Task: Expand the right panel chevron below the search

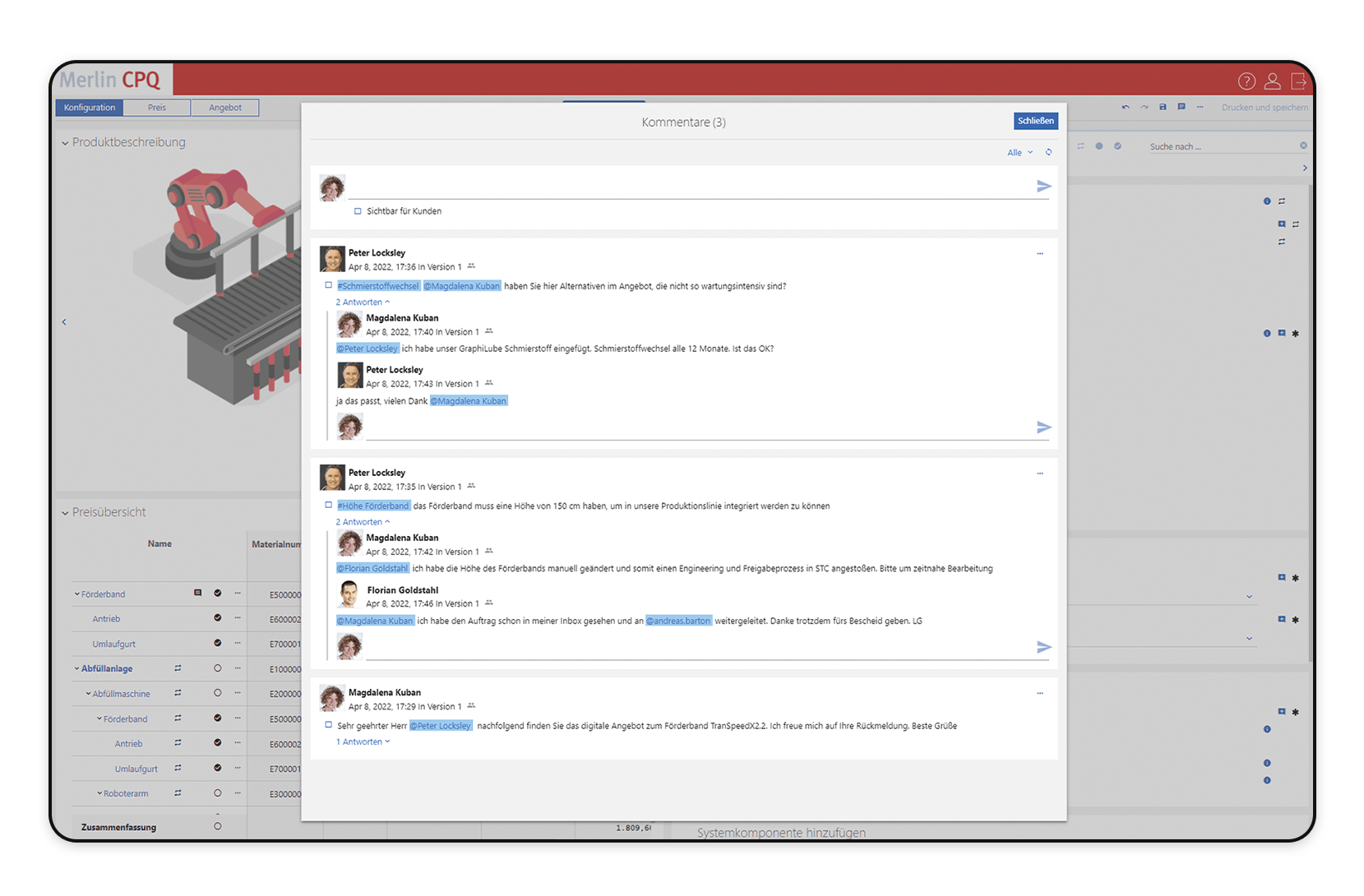Action: tap(1305, 168)
